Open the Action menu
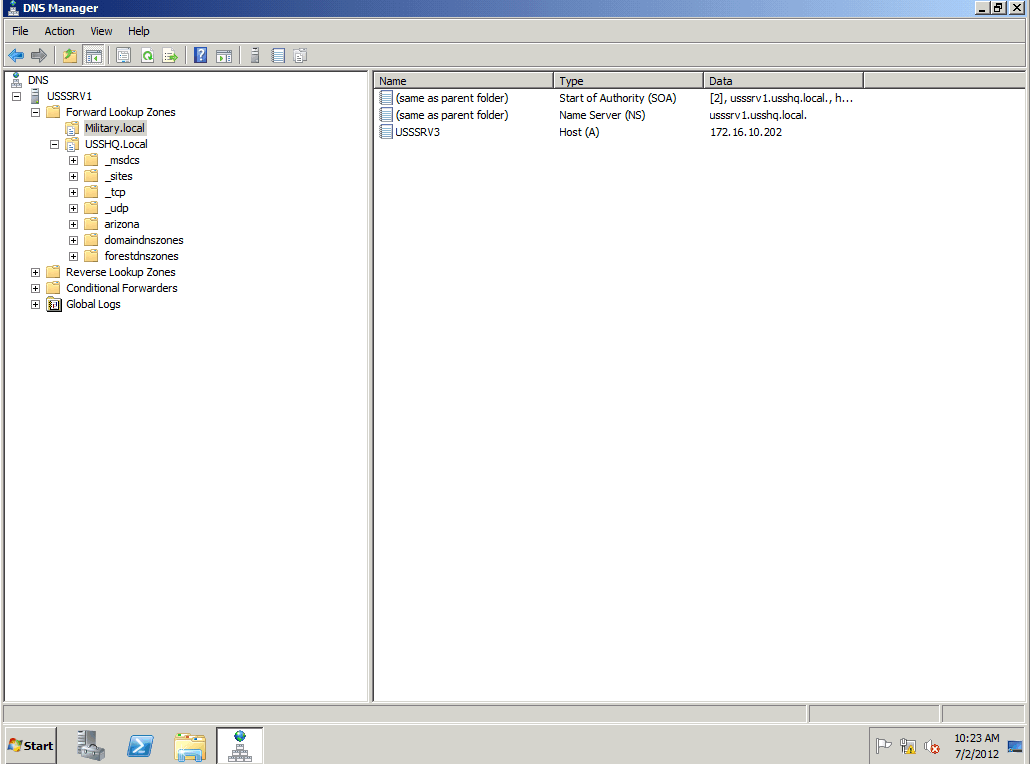The height and width of the screenshot is (764, 1030). [59, 31]
